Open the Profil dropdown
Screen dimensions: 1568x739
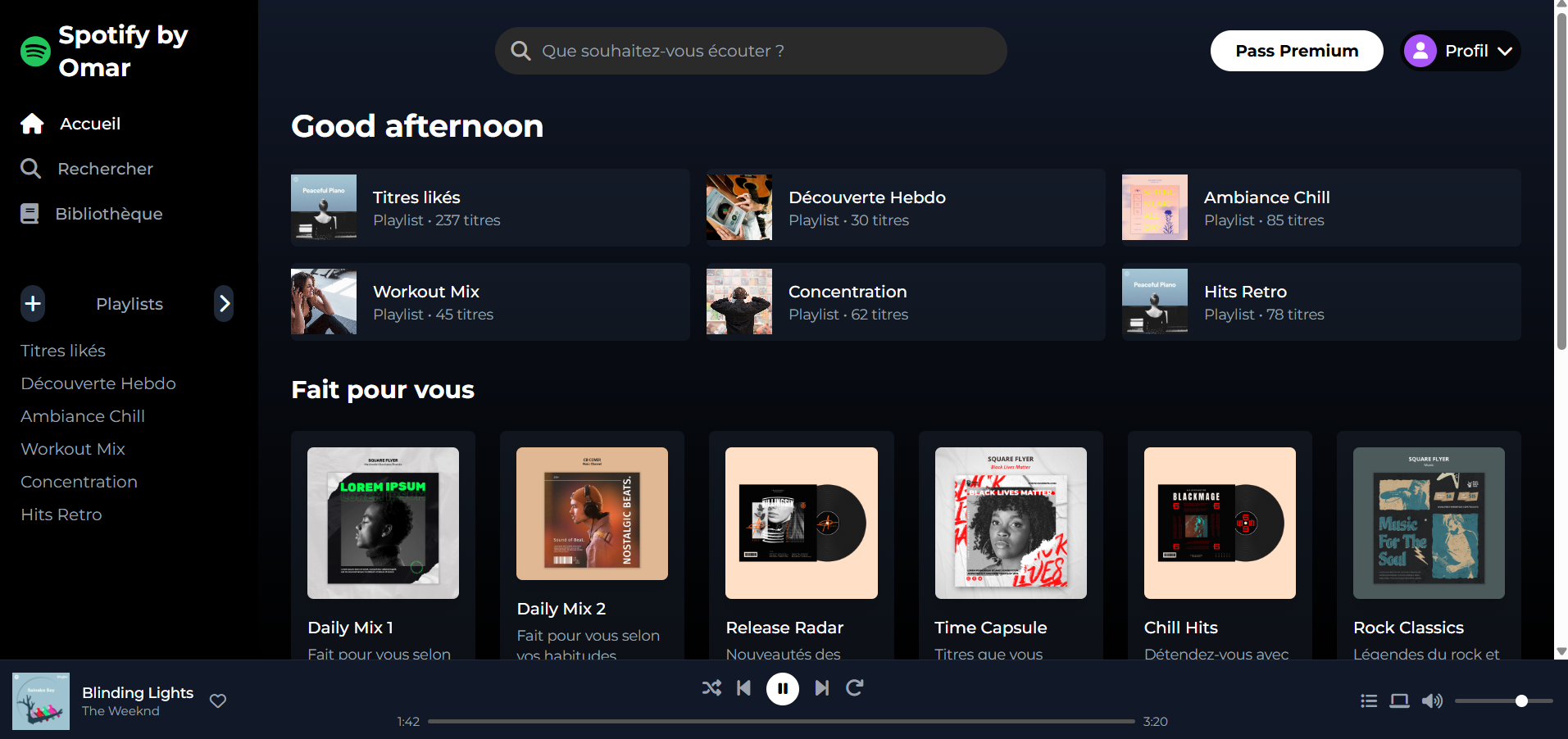[x=1507, y=51]
